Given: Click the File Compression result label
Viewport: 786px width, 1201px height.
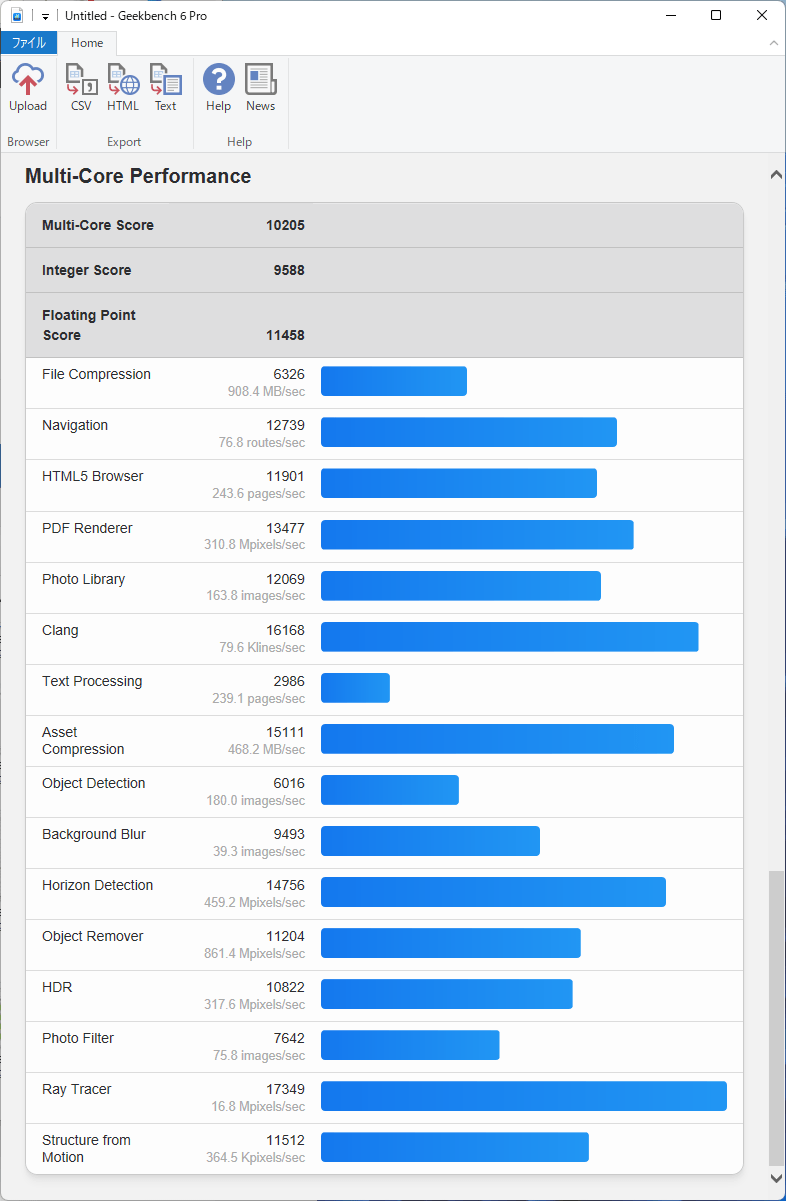Looking at the screenshot, I should pos(96,374).
